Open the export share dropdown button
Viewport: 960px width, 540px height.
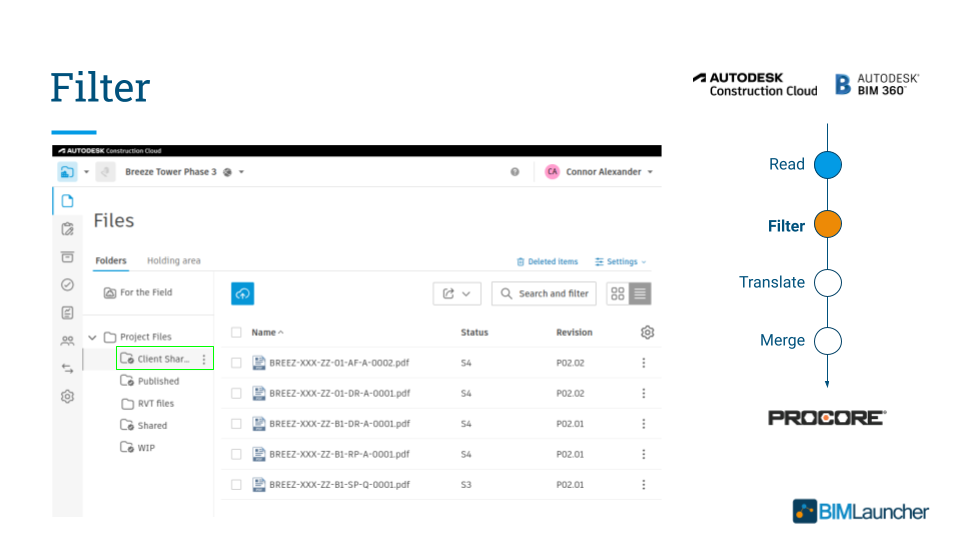point(457,293)
